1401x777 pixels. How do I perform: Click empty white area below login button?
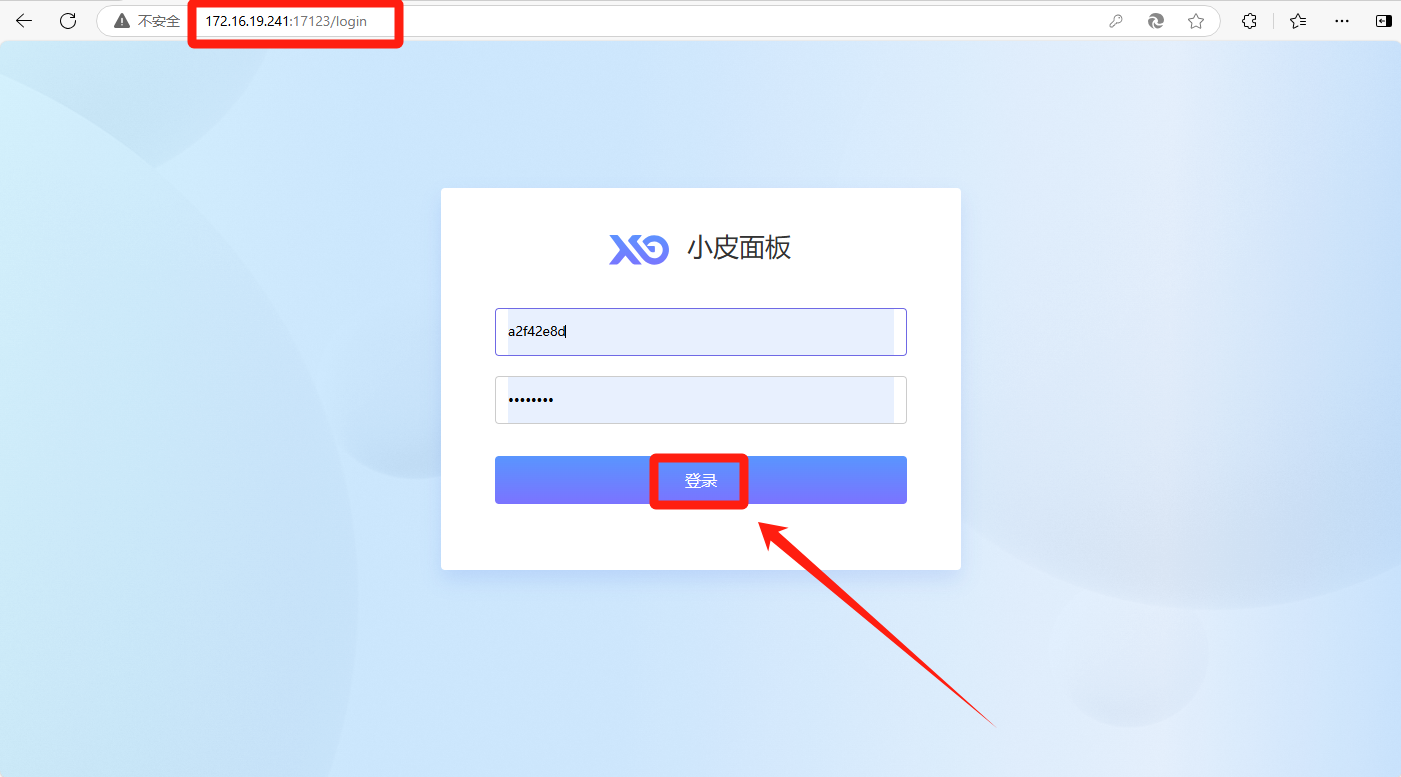tap(701, 537)
